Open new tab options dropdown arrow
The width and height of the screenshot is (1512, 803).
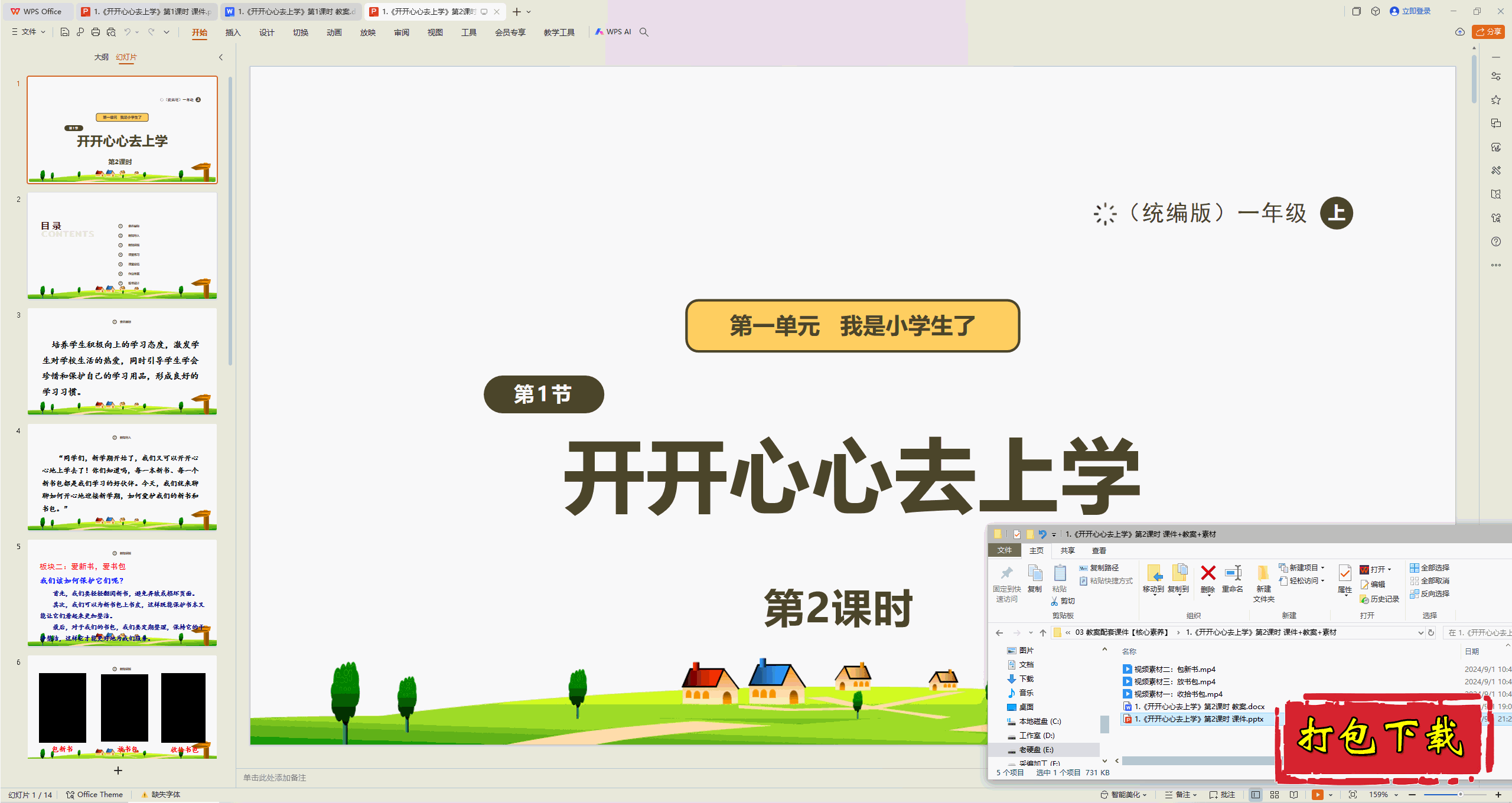tap(529, 12)
